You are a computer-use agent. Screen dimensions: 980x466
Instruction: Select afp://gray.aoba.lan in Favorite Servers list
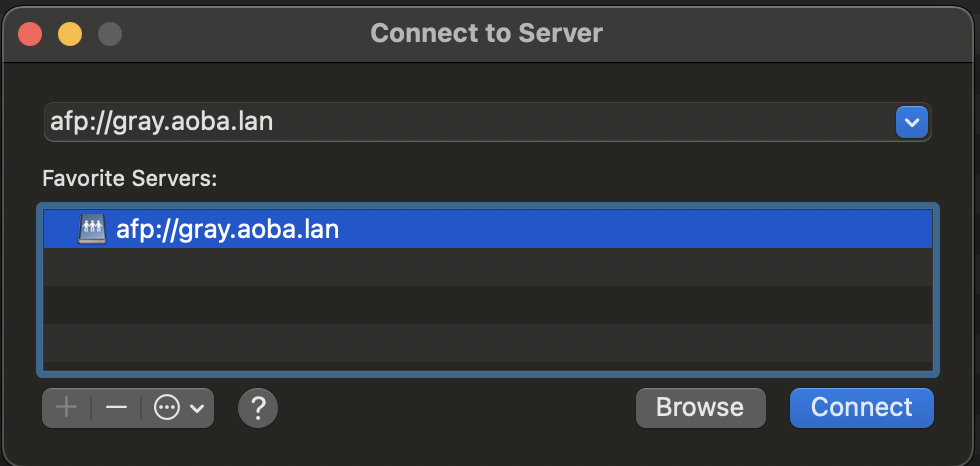coord(228,229)
